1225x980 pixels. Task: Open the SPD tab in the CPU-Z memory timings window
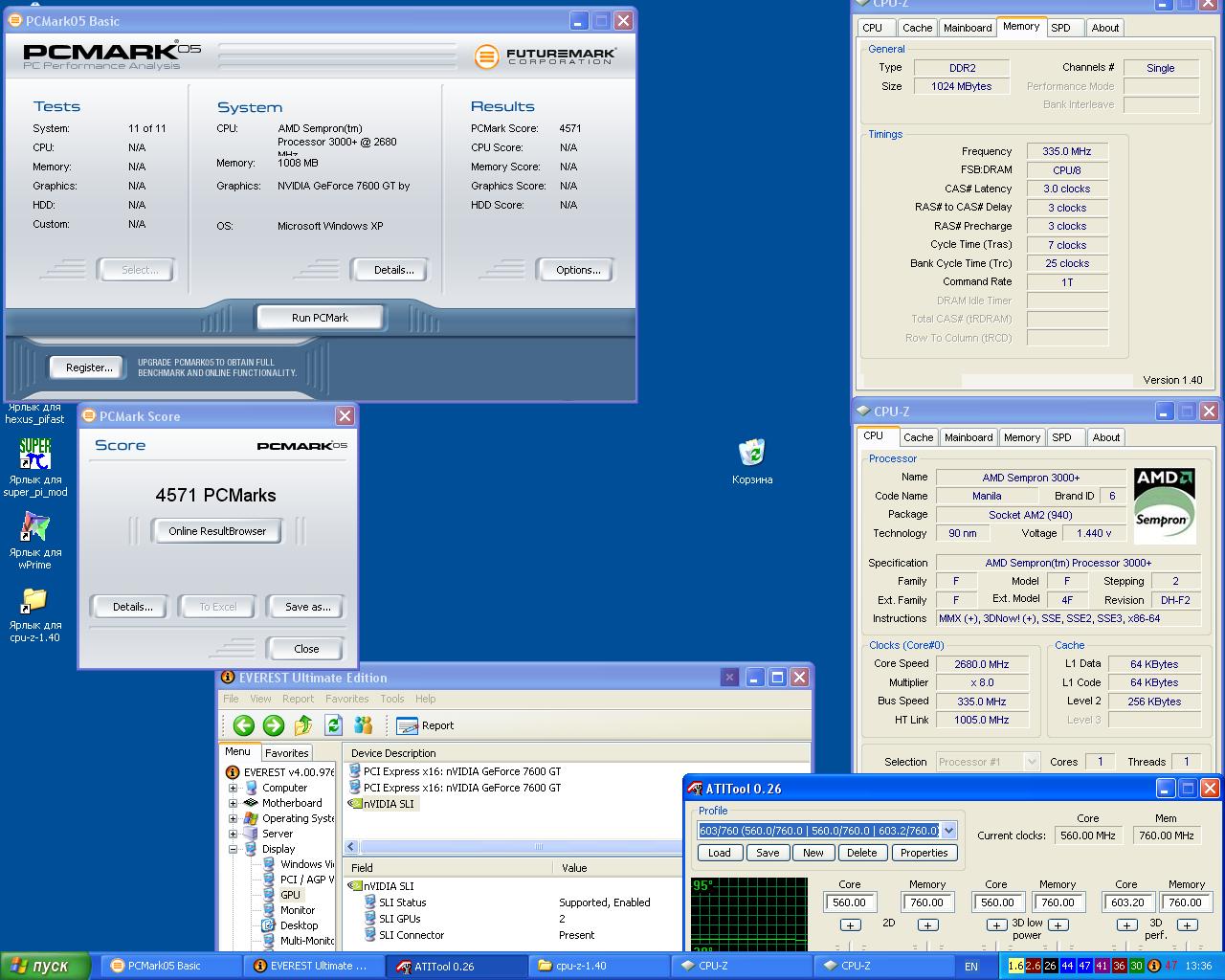1061,28
